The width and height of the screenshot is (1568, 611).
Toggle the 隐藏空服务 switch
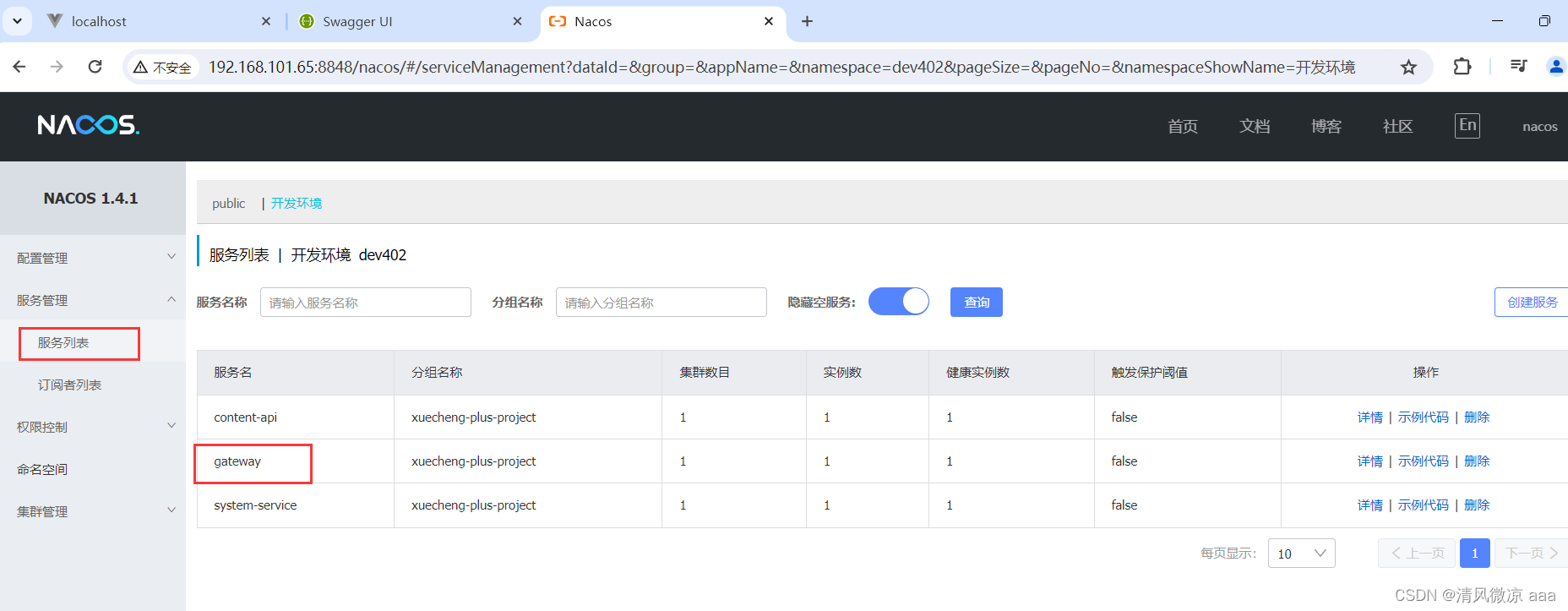click(x=899, y=302)
